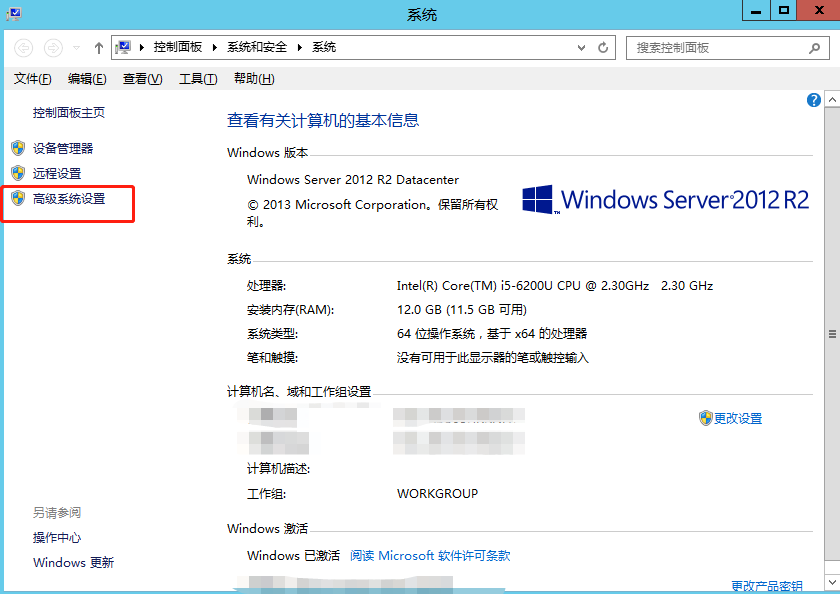Select the Windows Server 2012 R2 Datacenter text
840x594 pixels.
click(x=353, y=180)
